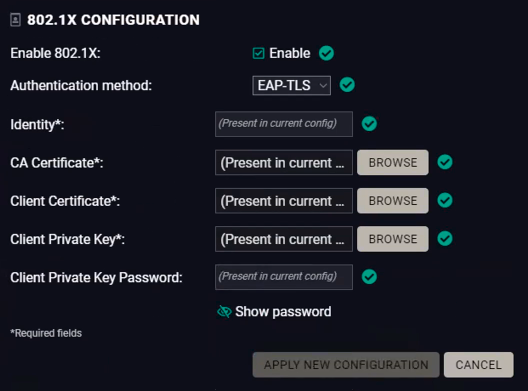Browse for a Client Private Key file

point(393,239)
